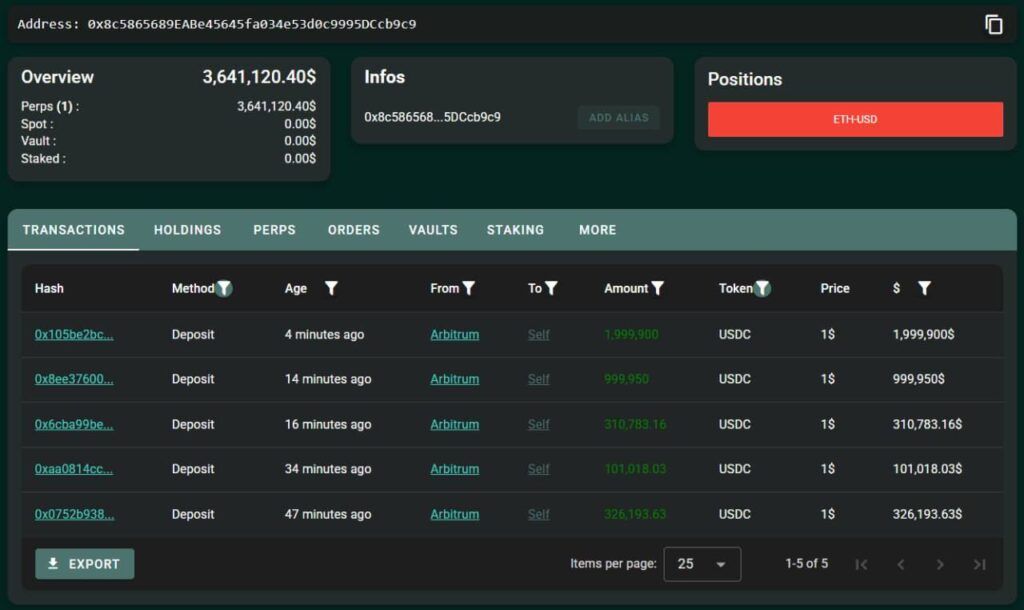The image size is (1024, 610).
Task: Click the Add Alias button
Action: coord(618,118)
